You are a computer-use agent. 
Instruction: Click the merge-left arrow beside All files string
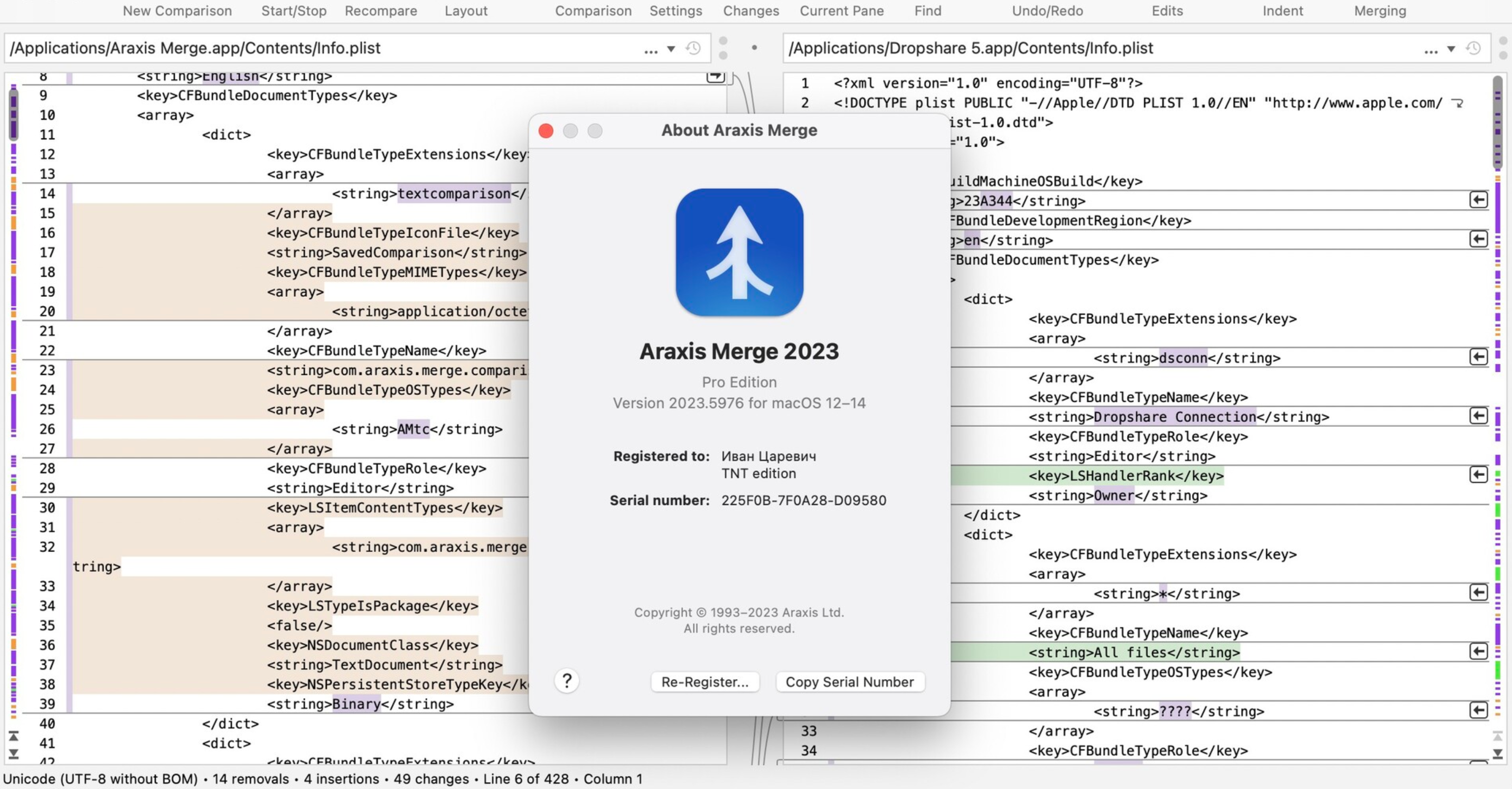click(x=1479, y=652)
